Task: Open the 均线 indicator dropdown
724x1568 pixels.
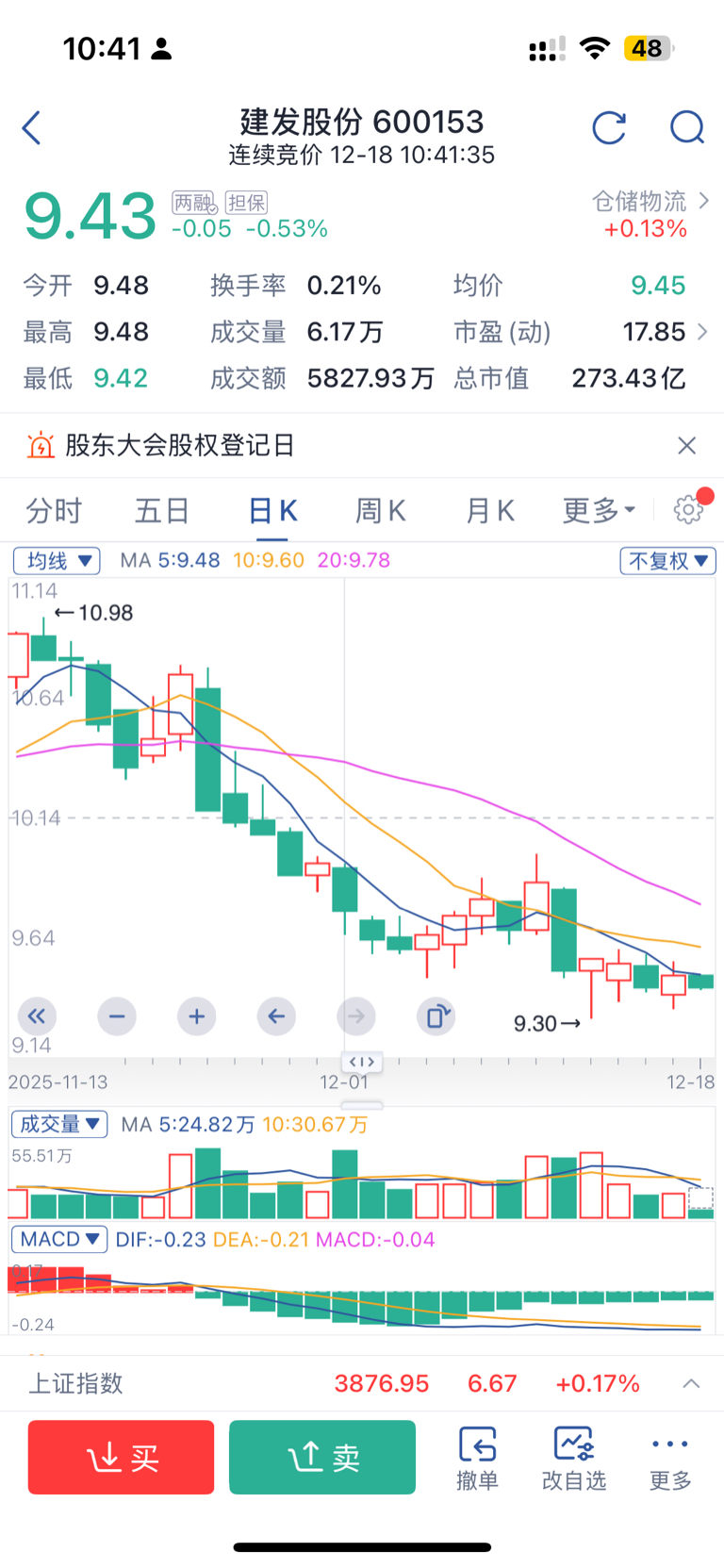Action: pos(58,561)
